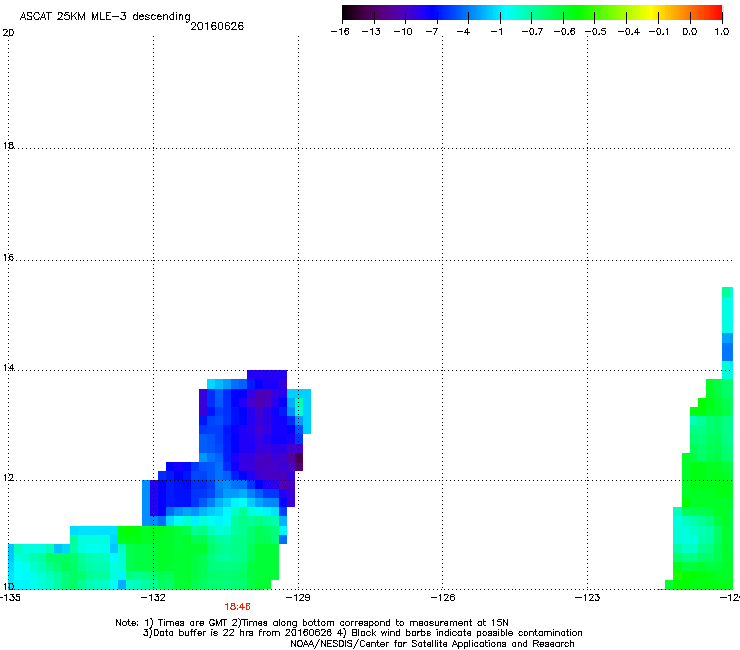Click the longitude axis label '-132'

tap(153, 598)
